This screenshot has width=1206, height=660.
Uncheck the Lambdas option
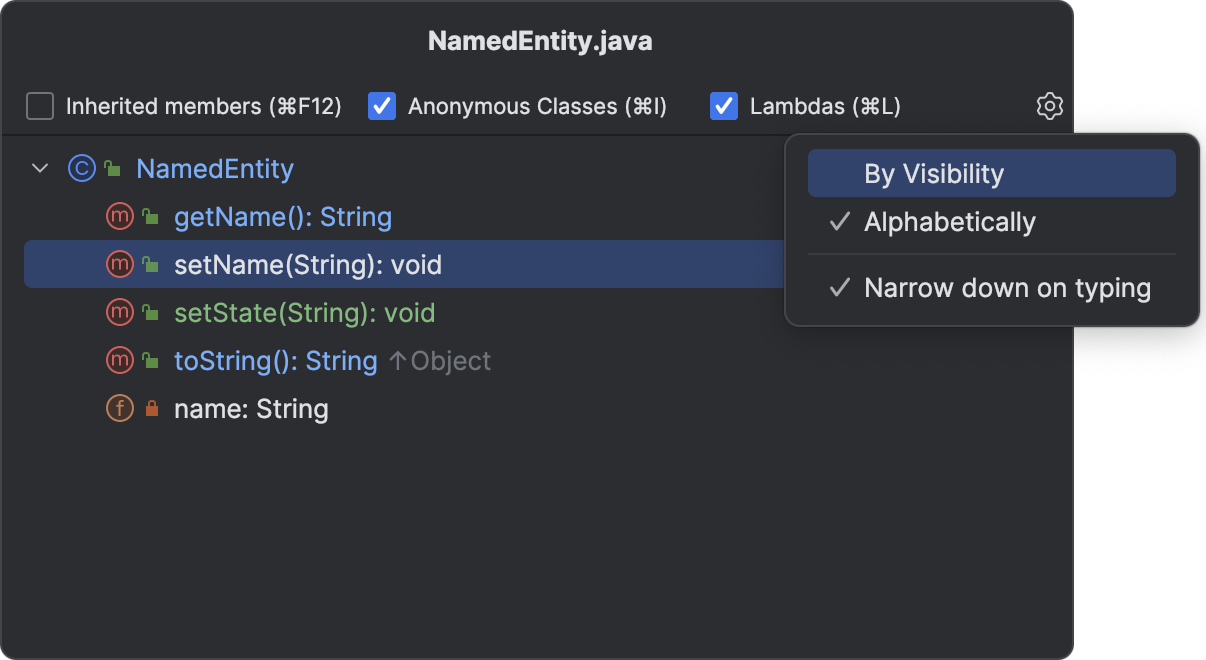pos(723,105)
